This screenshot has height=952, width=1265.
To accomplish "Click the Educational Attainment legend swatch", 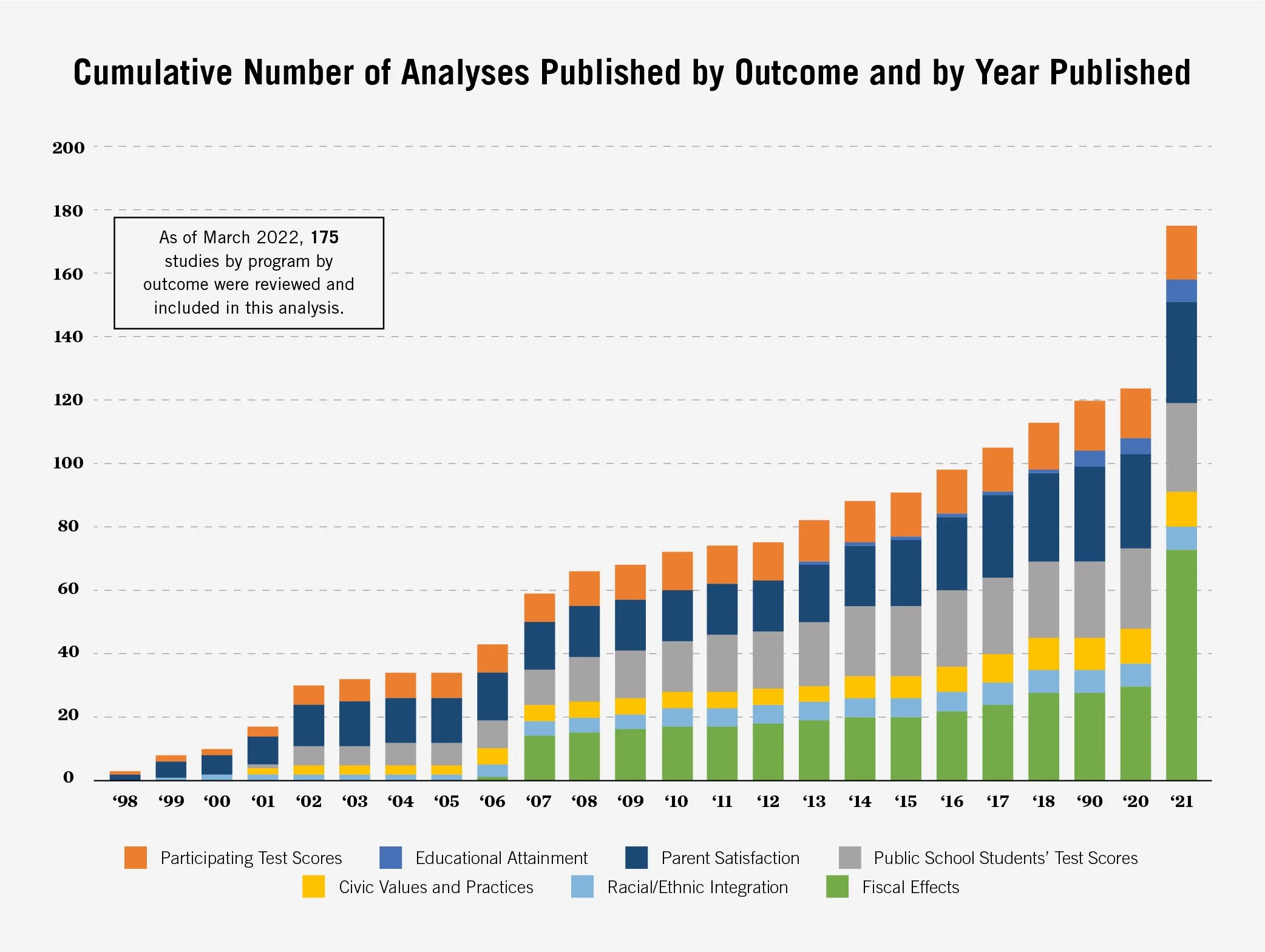I will (390, 857).
